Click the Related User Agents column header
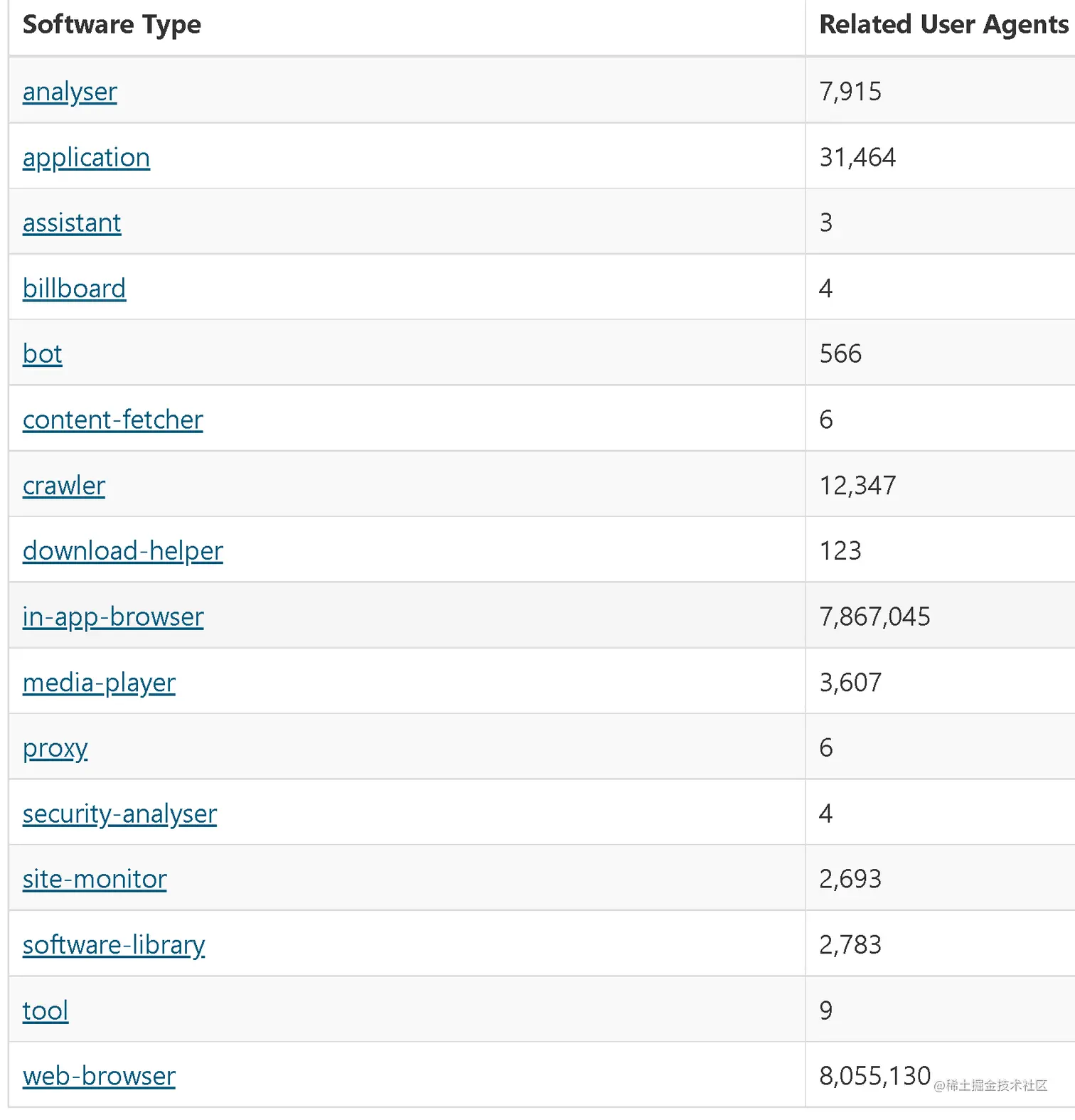The height and width of the screenshot is (1120, 1075). (x=943, y=24)
